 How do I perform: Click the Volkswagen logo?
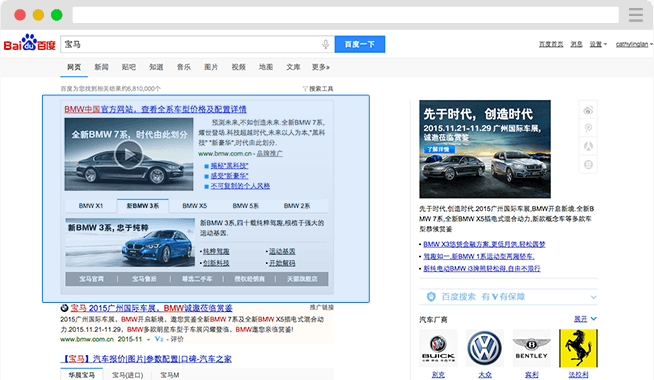point(485,348)
